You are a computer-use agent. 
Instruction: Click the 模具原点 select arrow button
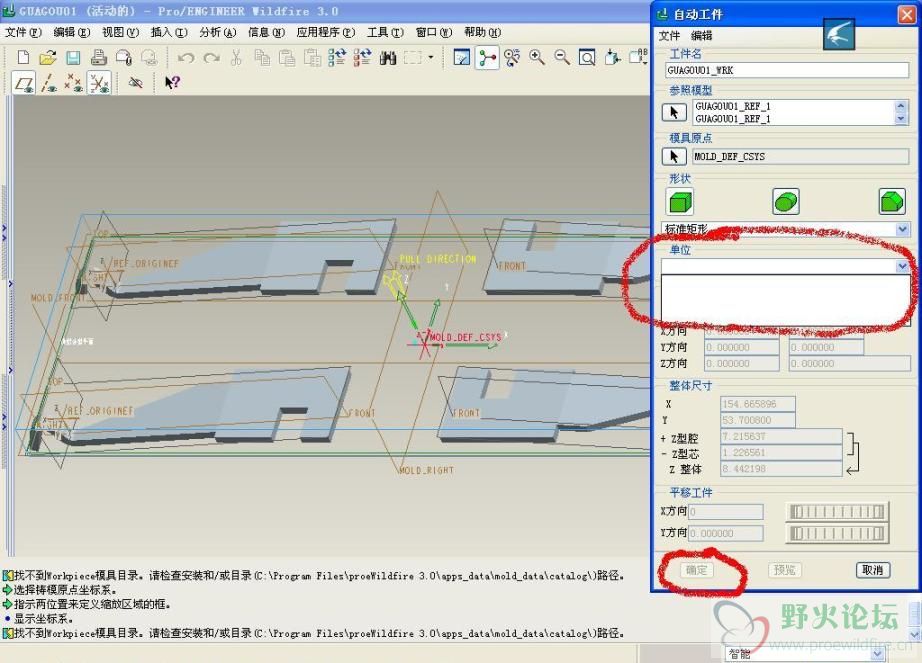pos(674,156)
